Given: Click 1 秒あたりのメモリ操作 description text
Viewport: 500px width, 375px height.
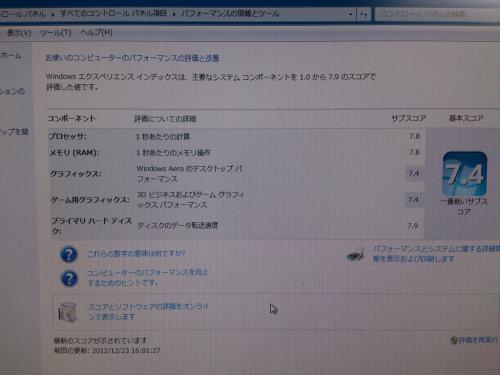Looking at the screenshot, I should [173, 153].
